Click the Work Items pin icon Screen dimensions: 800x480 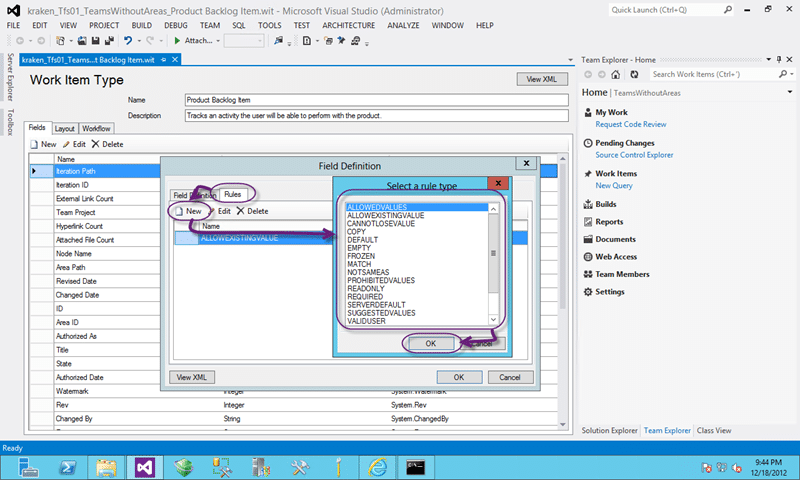click(x=588, y=174)
